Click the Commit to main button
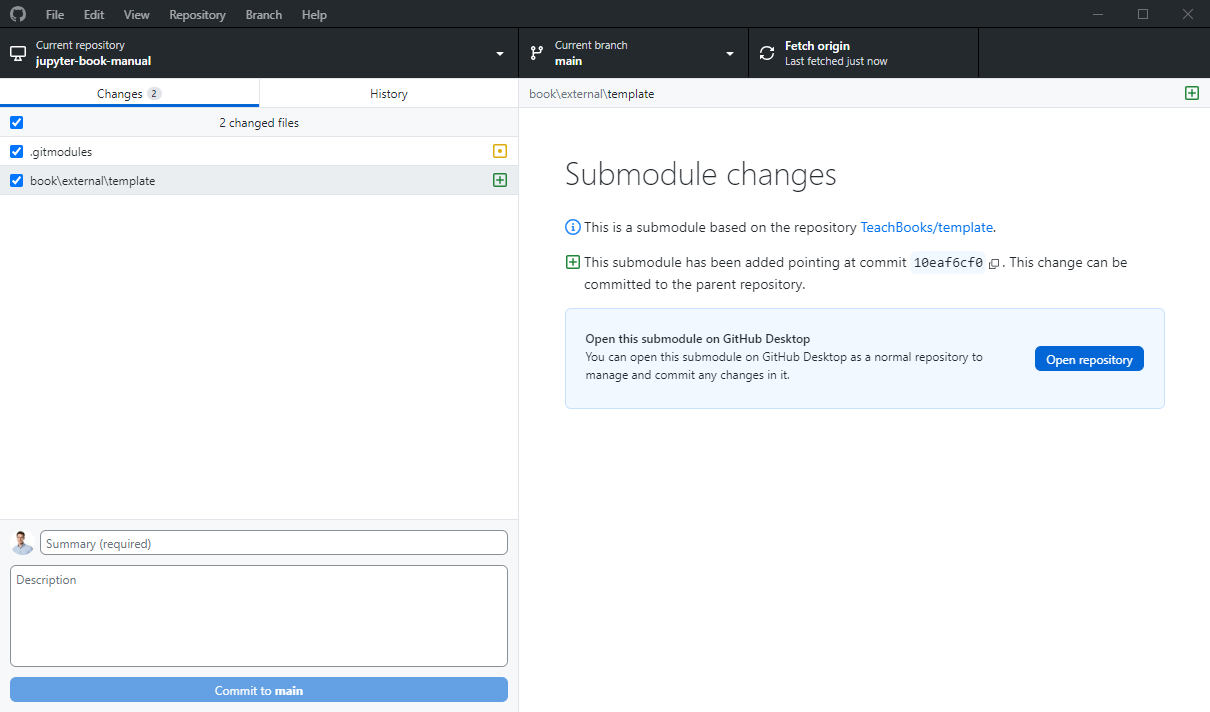This screenshot has height=712, width=1210. pyautogui.click(x=258, y=689)
